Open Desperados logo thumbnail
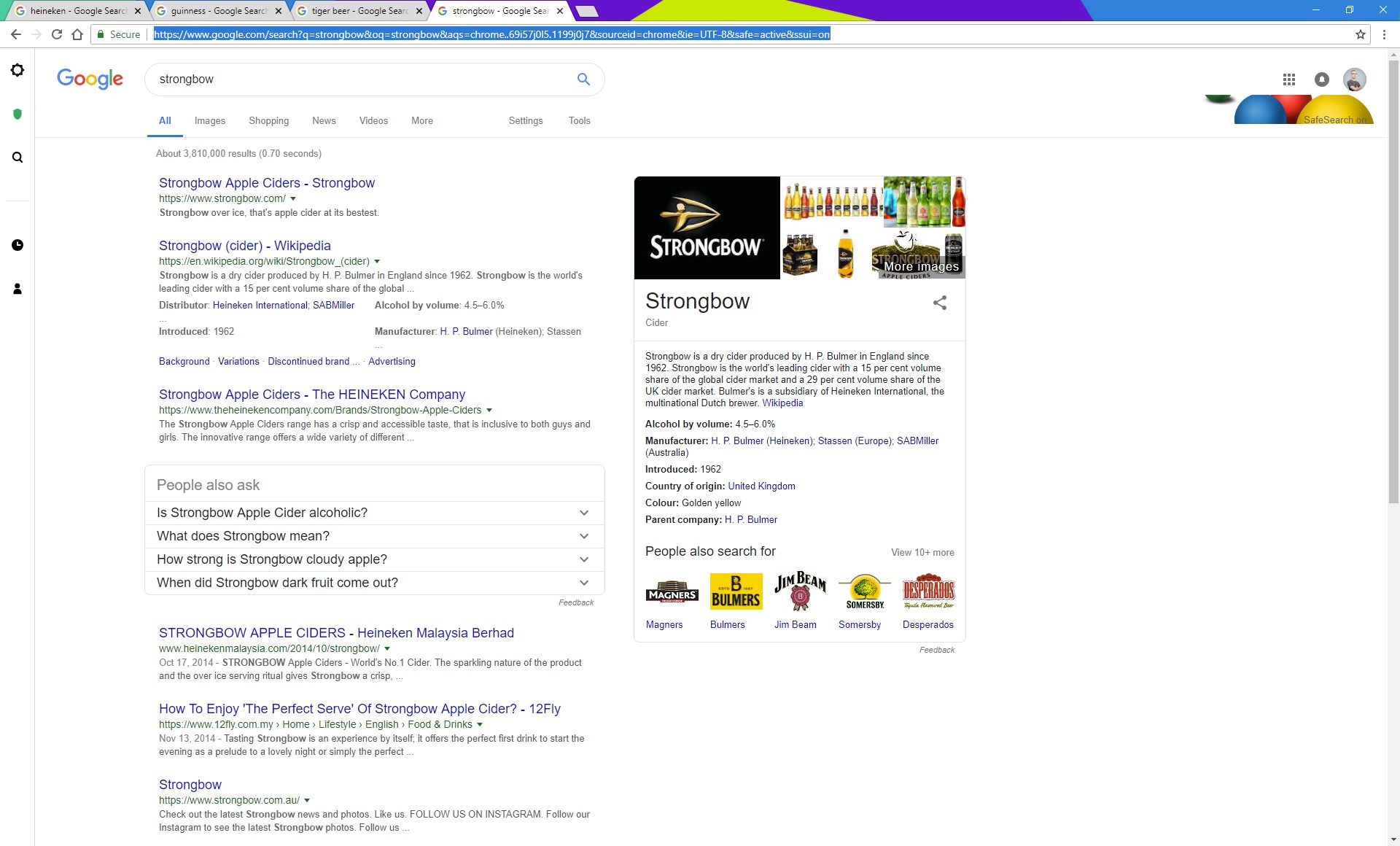The image size is (1400, 846). 928,591
